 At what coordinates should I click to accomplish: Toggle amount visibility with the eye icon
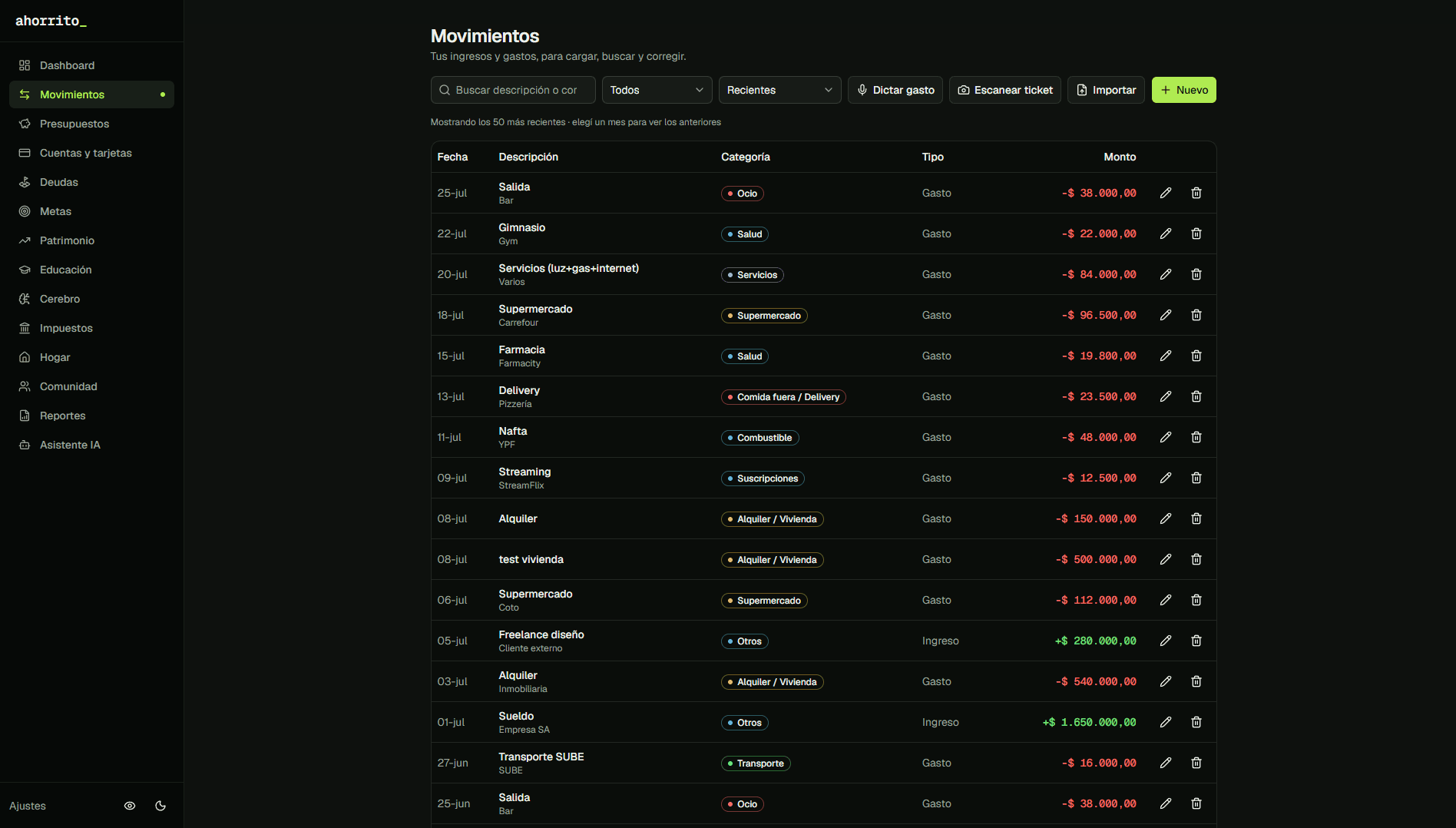130,806
